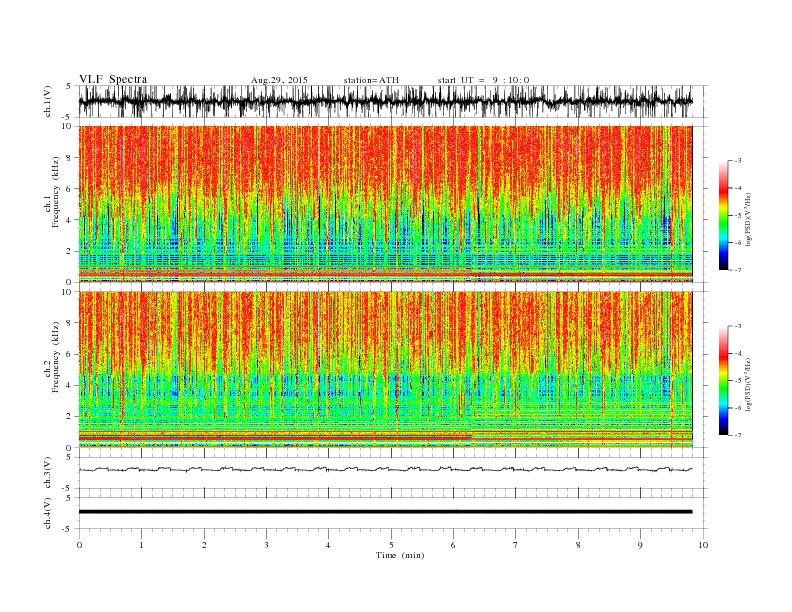Image resolution: width=792 pixels, height=612 pixels.
Task: Click time axis tick label "4"
Action: [x=329, y=545]
